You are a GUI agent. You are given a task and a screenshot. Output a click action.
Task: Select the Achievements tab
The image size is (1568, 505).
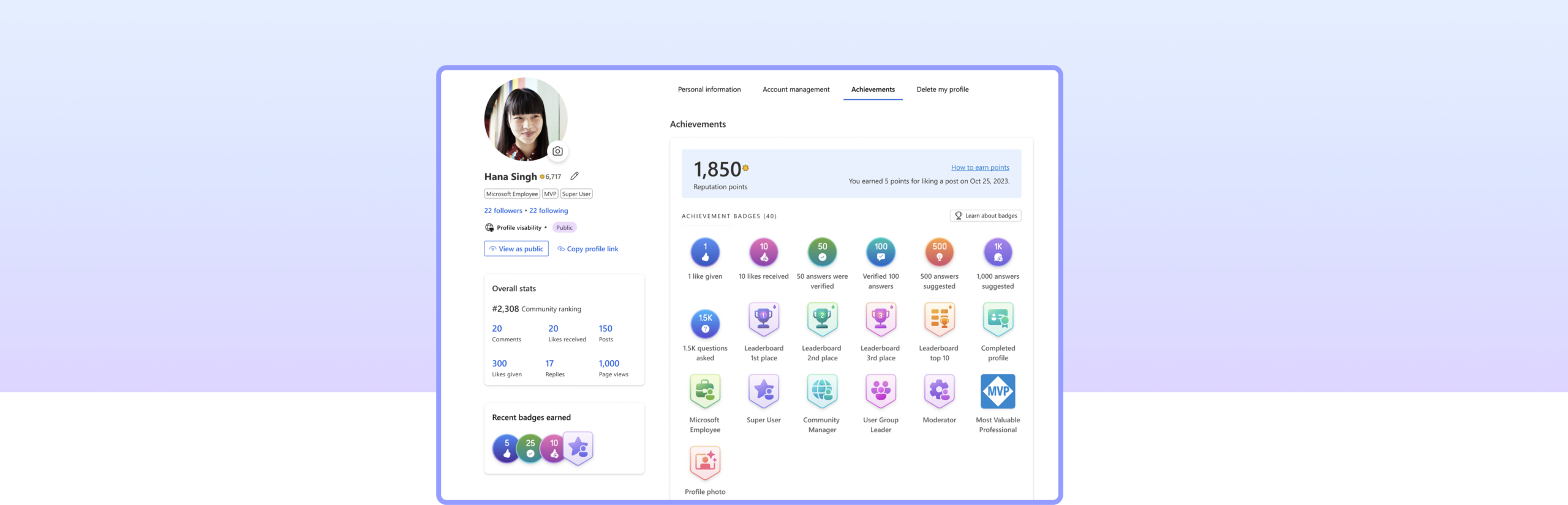coord(873,89)
